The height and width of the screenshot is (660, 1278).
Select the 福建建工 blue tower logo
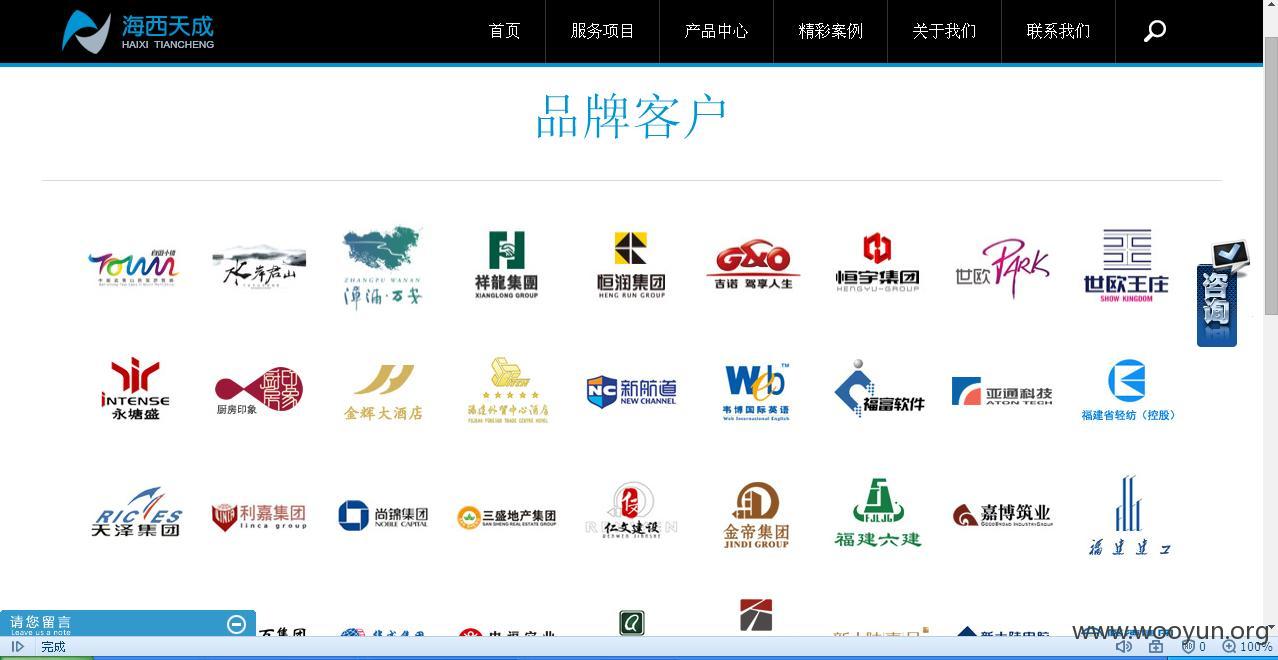(1129, 515)
